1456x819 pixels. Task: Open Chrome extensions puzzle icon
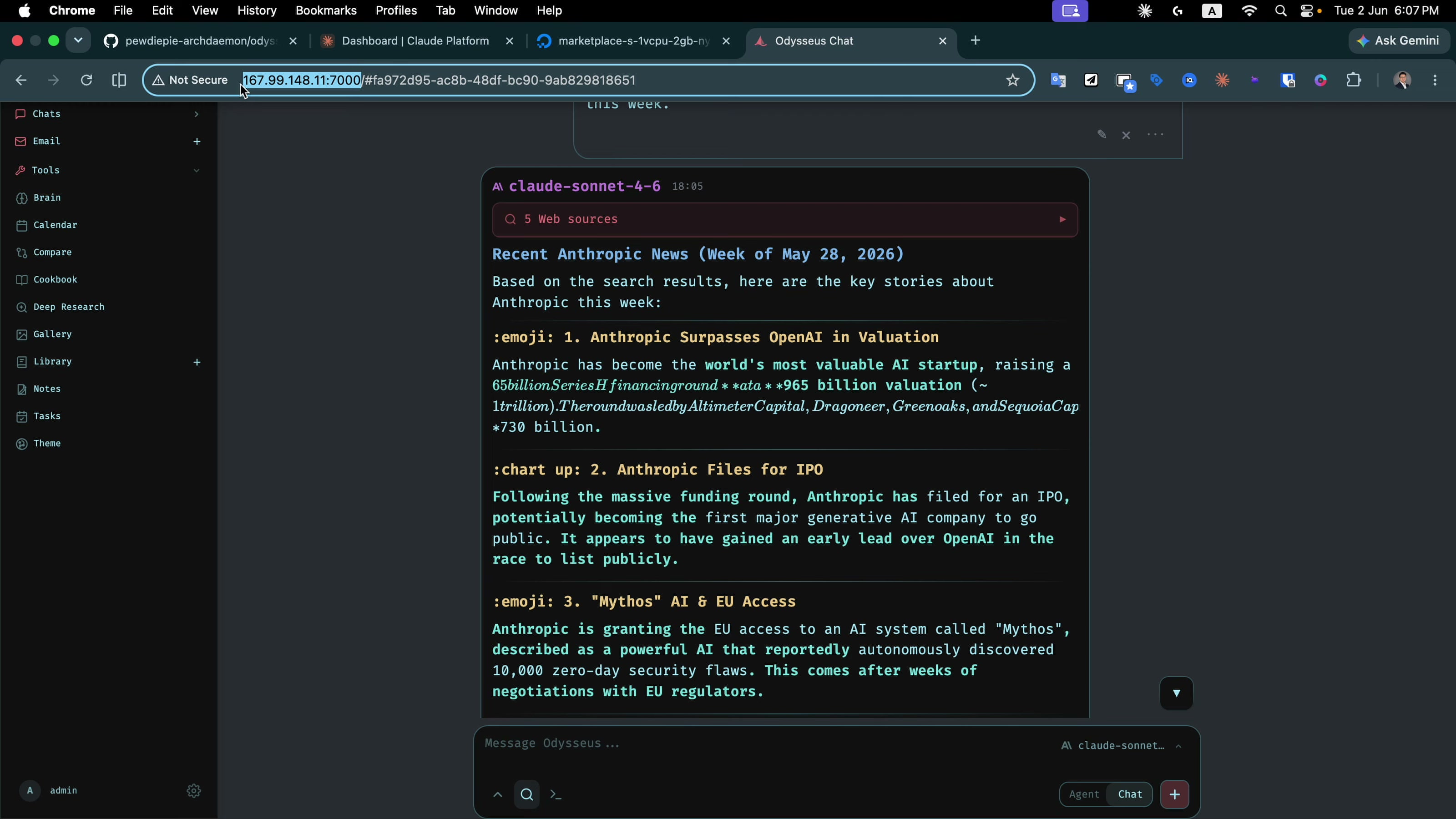tap(1354, 80)
